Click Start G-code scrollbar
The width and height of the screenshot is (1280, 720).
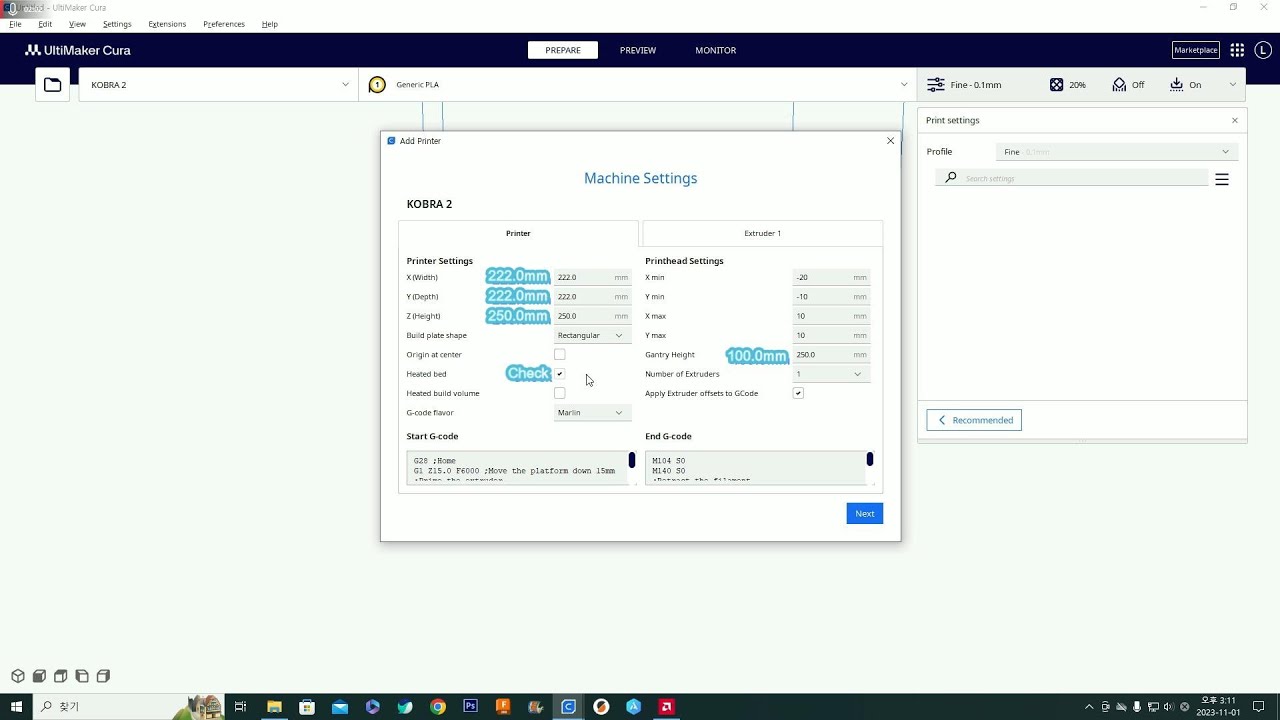[x=631, y=460]
